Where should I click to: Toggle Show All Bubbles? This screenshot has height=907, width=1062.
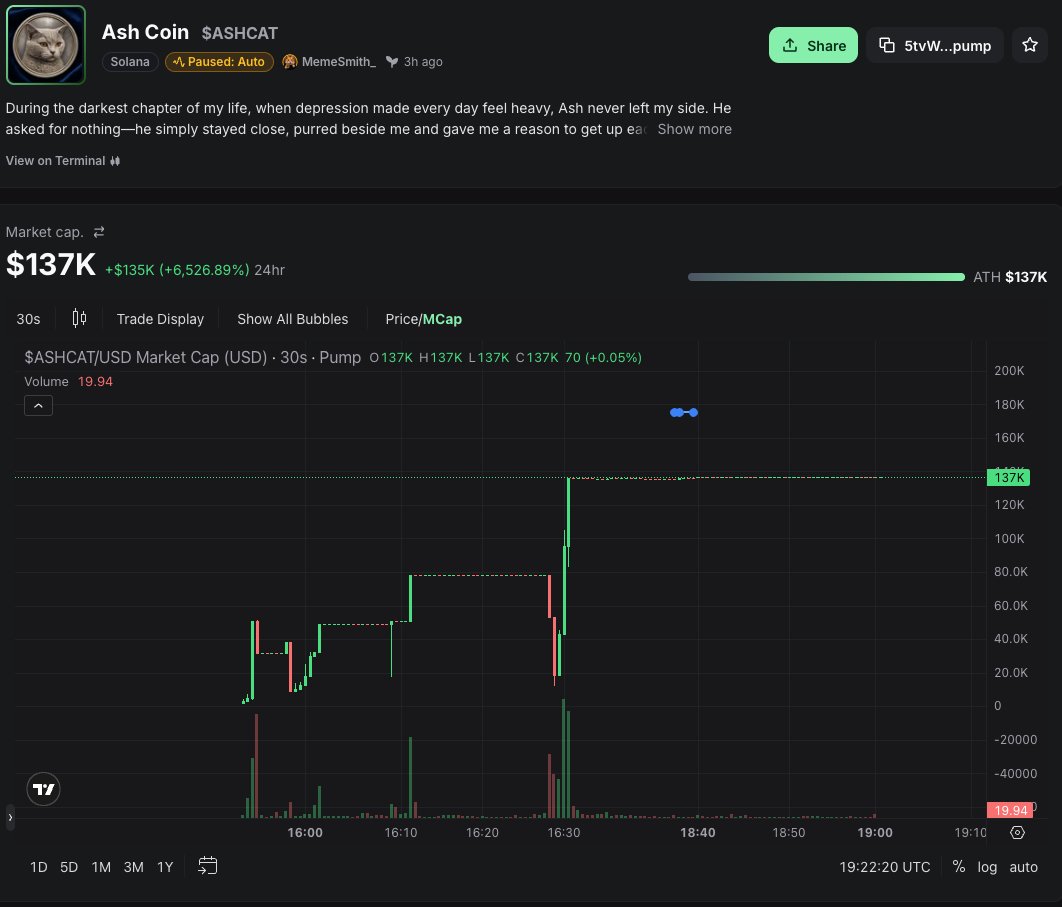coord(293,319)
